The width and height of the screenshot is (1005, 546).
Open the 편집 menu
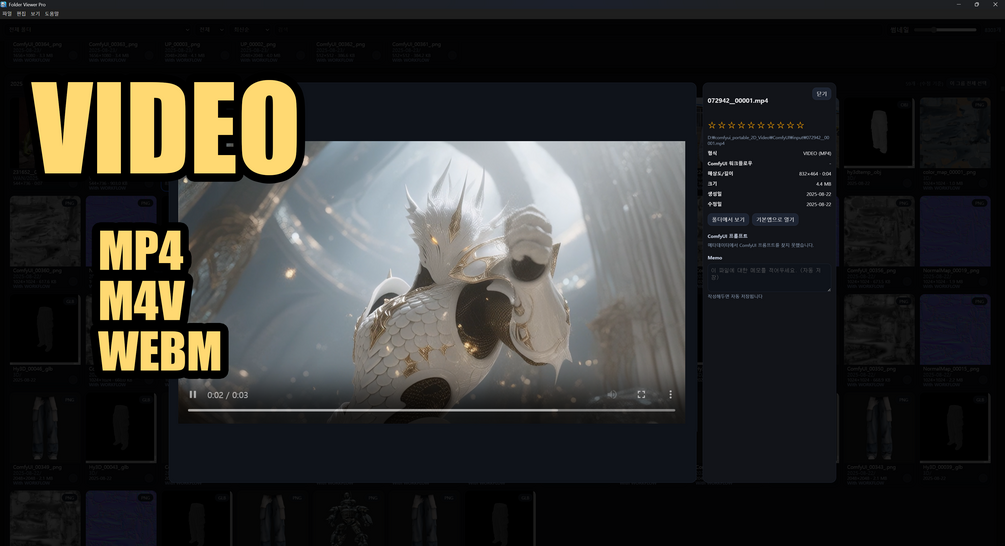pos(21,13)
